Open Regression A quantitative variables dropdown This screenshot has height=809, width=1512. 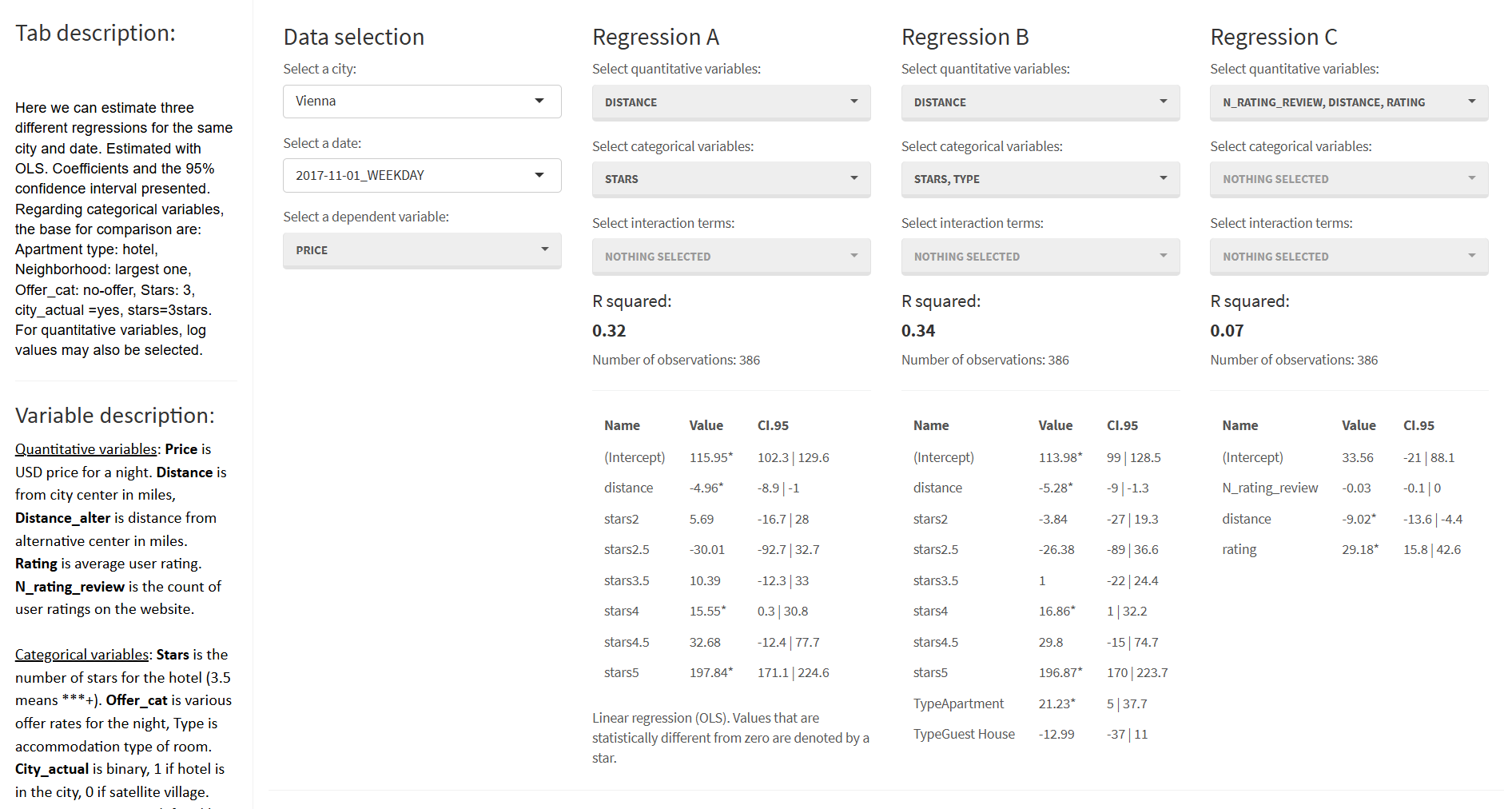[730, 102]
